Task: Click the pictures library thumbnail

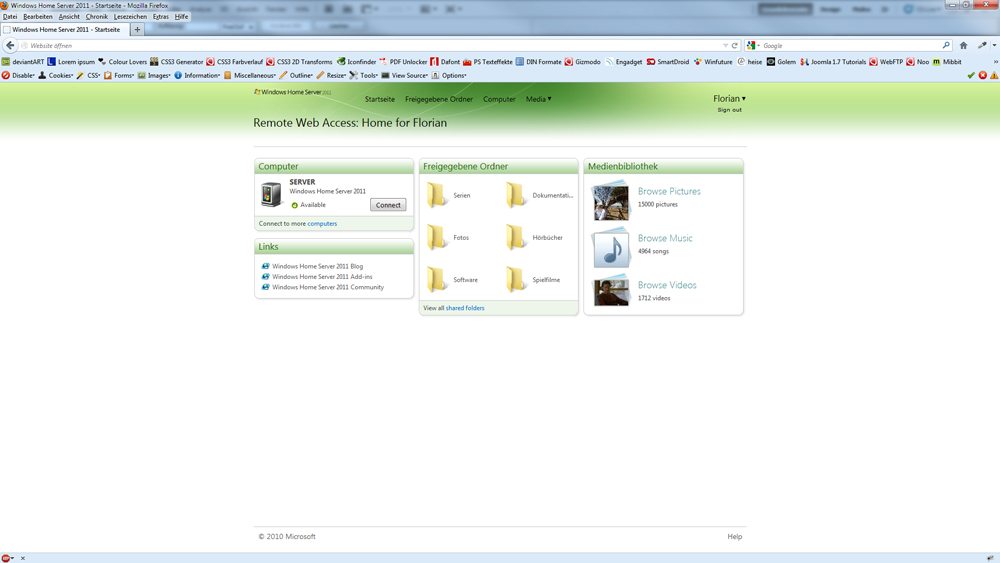Action: (610, 200)
